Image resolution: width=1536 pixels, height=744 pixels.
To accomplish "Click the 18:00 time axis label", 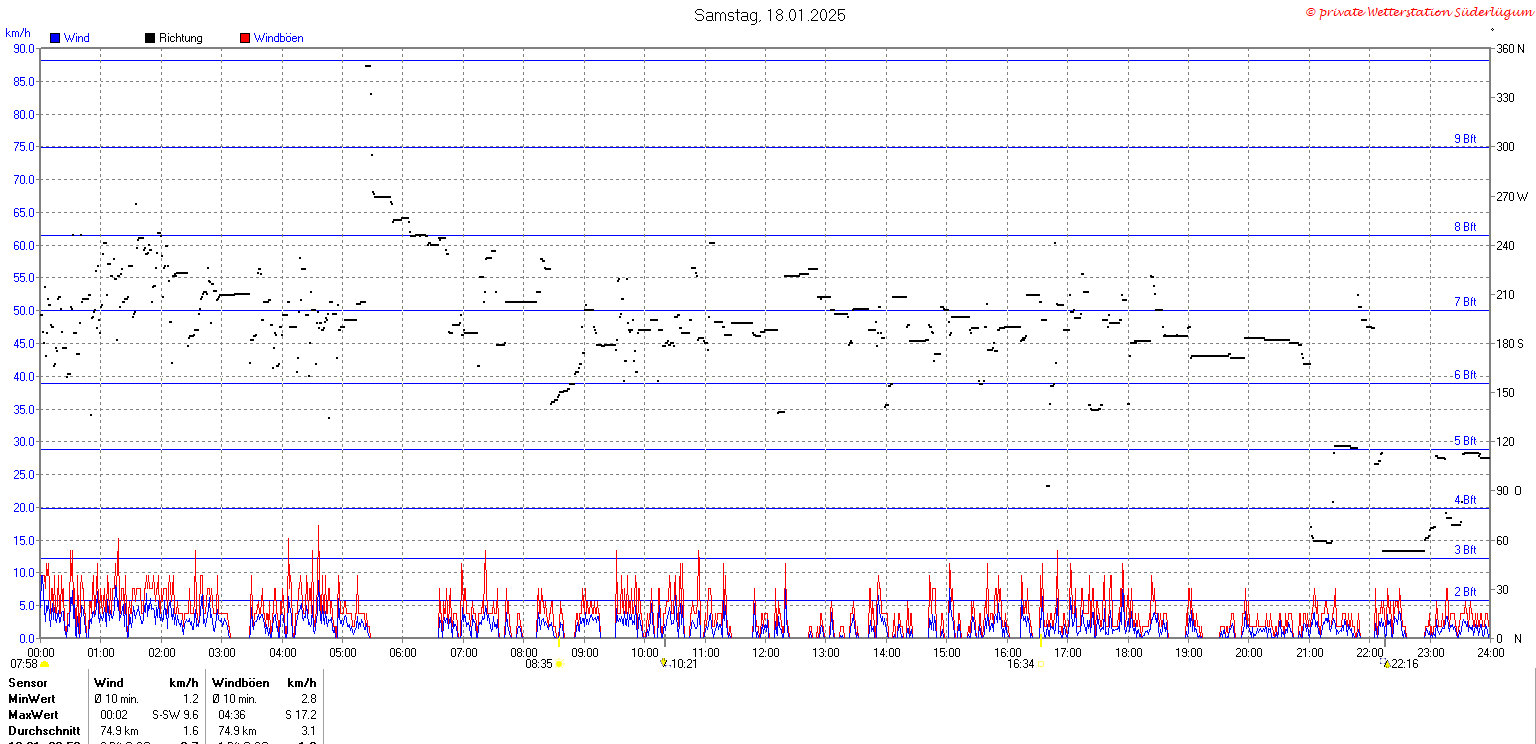I will pos(1129,653).
